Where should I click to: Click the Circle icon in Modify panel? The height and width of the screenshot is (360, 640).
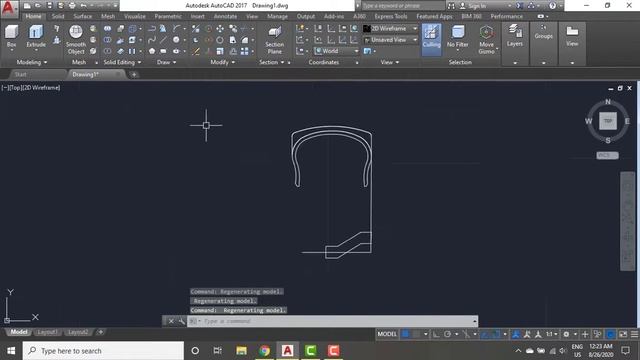220,40
